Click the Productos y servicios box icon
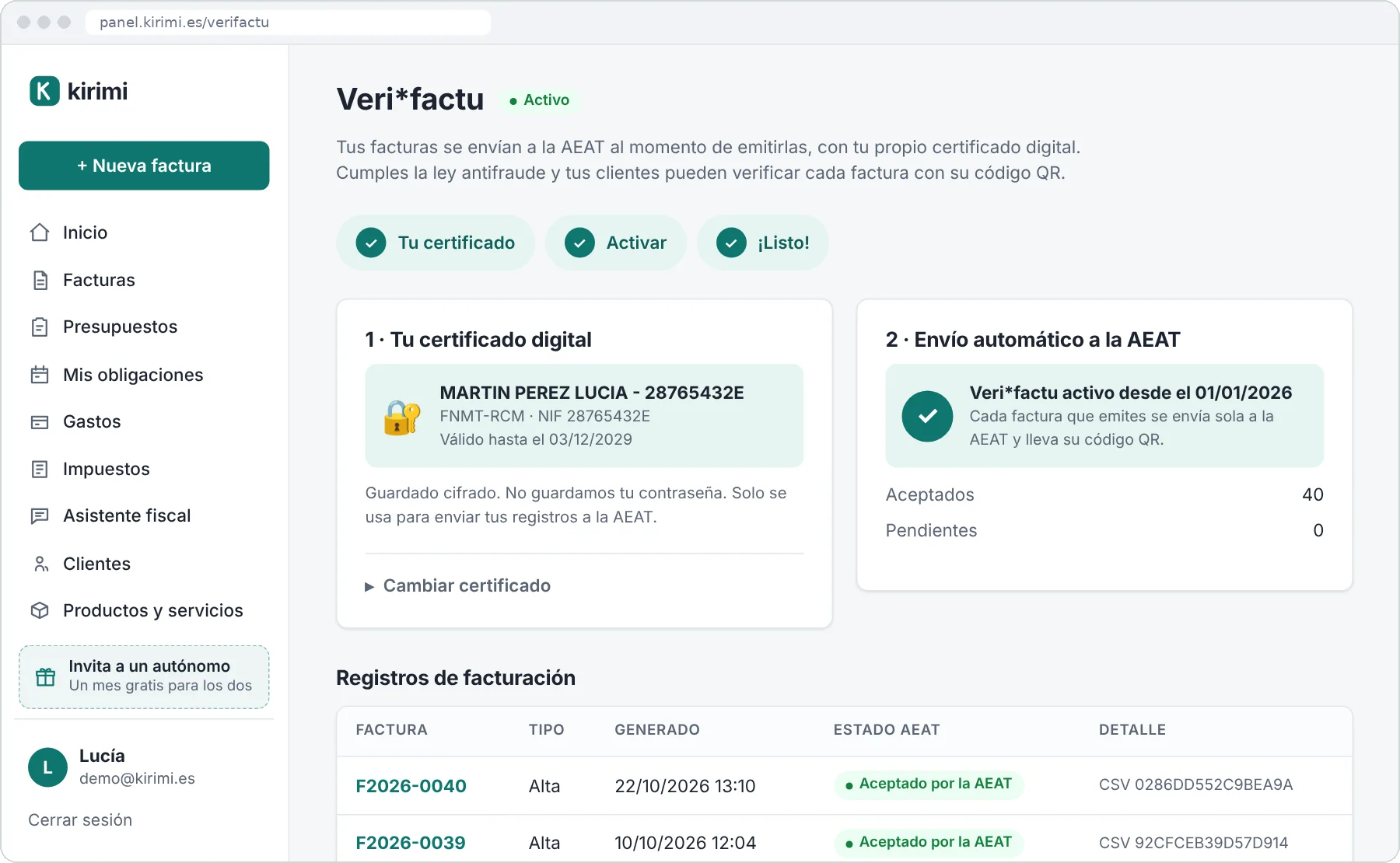The height and width of the screenshot is (863, 1400). (40, 610)
